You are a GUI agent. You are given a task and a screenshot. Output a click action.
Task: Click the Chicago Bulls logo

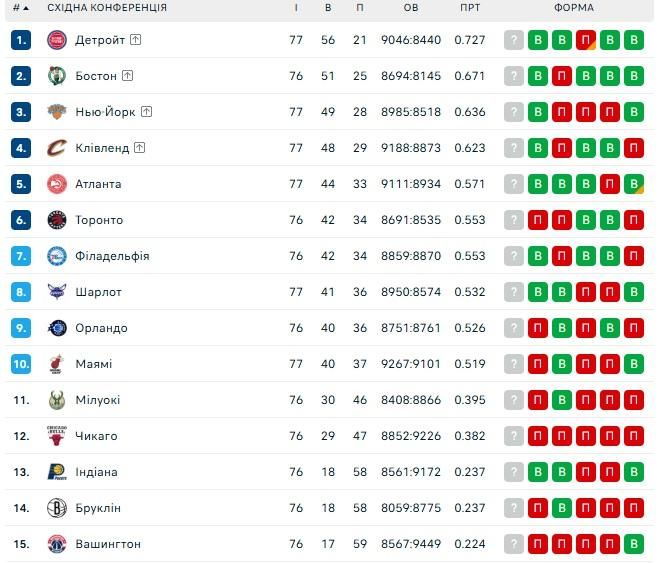point(56,436)
